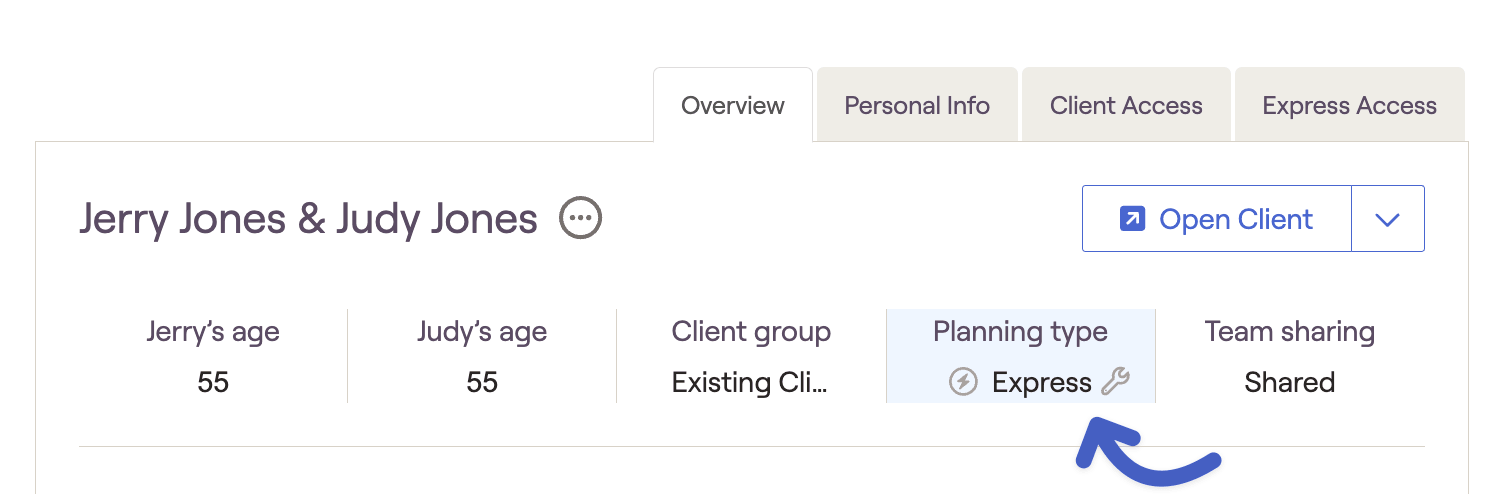The height and width of the screenshot is (494, 1512).
Task: Click the Client group label
Action: [751, 332]
